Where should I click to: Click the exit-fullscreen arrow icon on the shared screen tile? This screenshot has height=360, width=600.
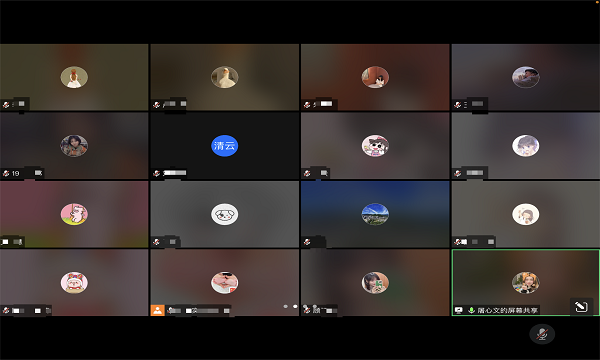coord(581,307)
